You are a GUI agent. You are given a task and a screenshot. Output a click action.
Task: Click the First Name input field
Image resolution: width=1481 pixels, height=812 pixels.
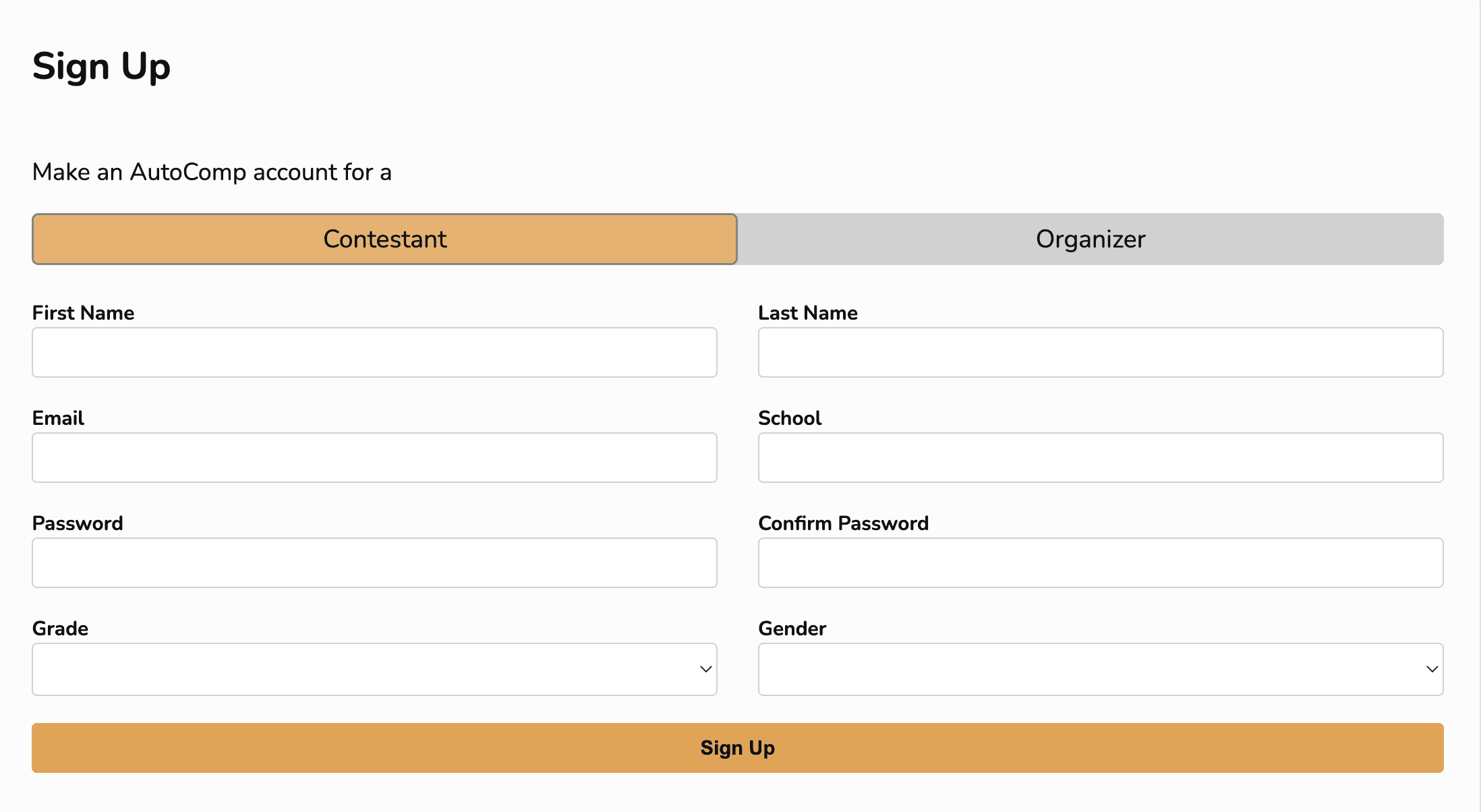point(374,352)
